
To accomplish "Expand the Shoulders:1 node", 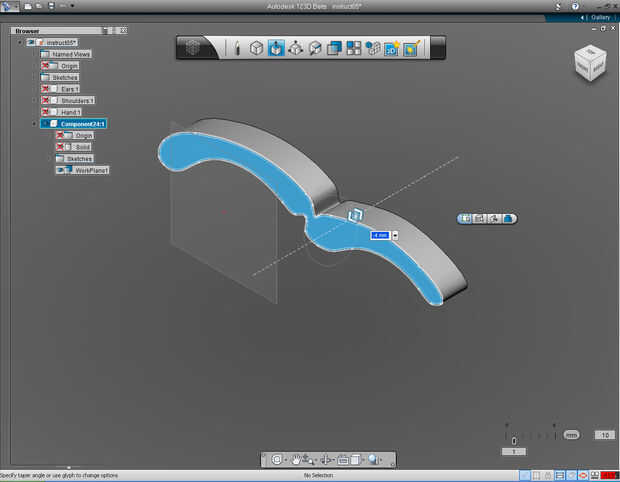I will point(35,100).
